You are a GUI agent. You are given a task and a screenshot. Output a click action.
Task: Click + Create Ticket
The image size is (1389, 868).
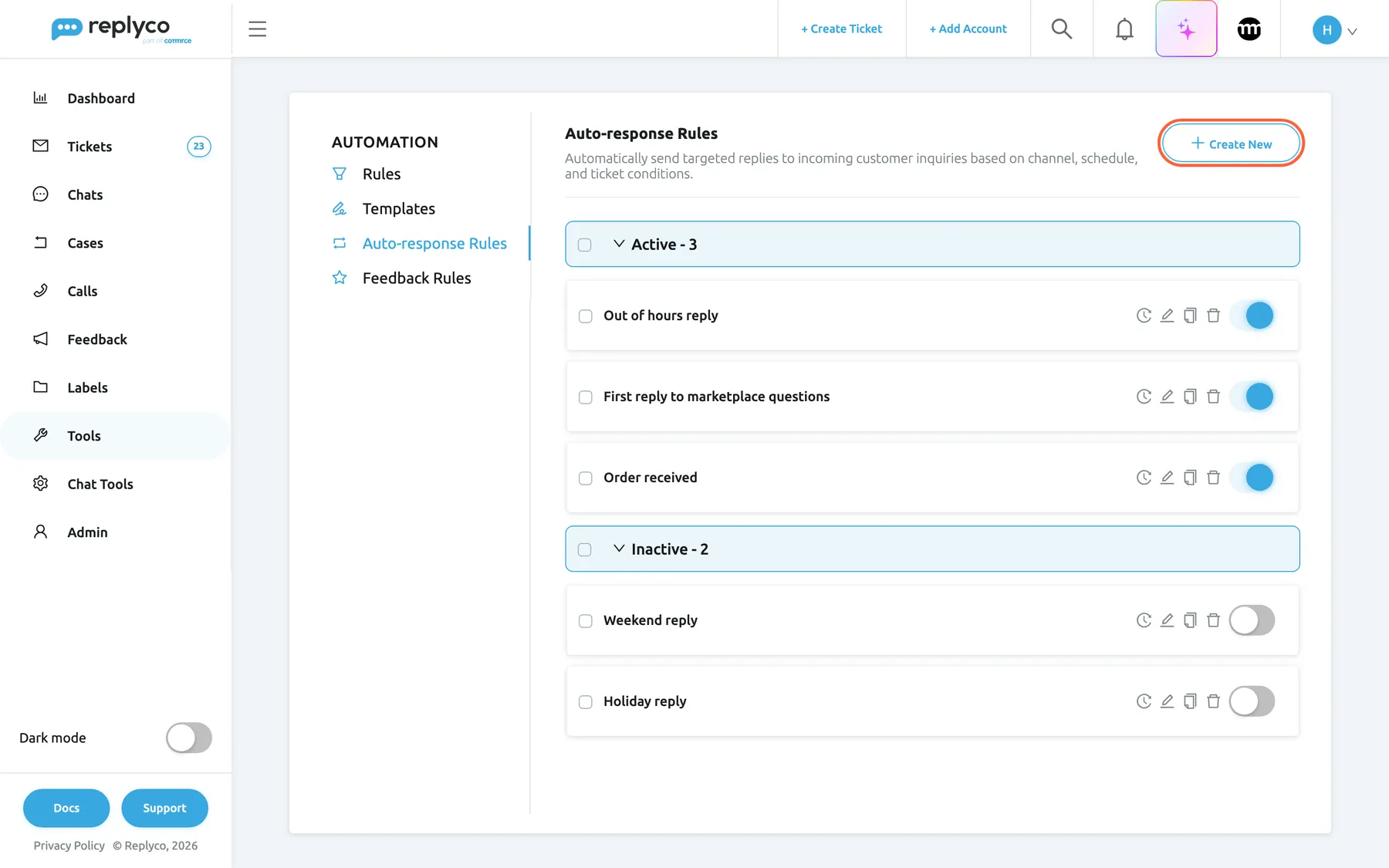click(841, 29)
